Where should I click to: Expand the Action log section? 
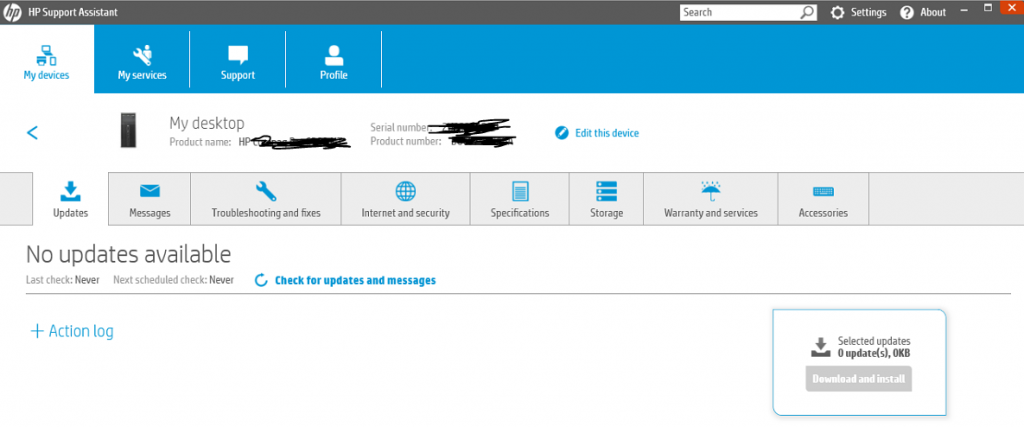point(71,331)
